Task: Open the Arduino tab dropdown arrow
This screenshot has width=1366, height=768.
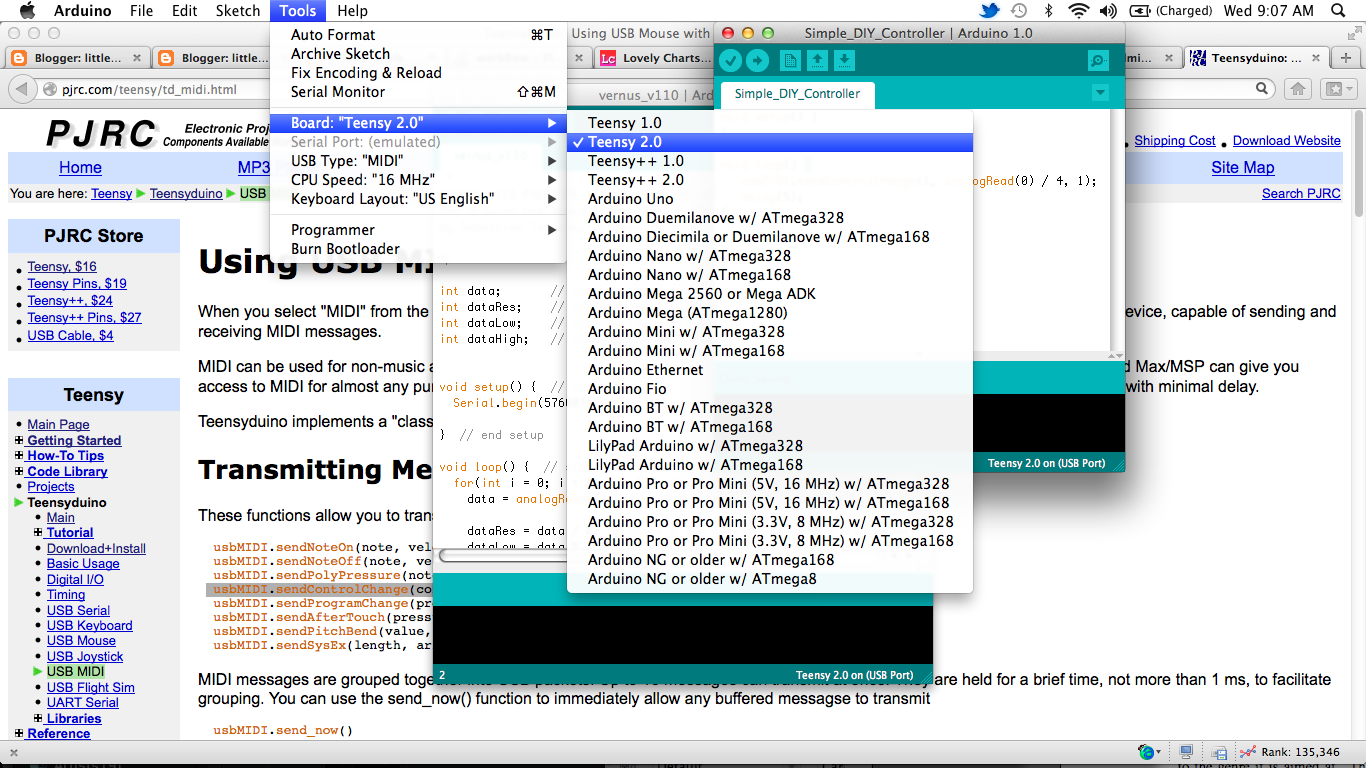Action: 1100,93
